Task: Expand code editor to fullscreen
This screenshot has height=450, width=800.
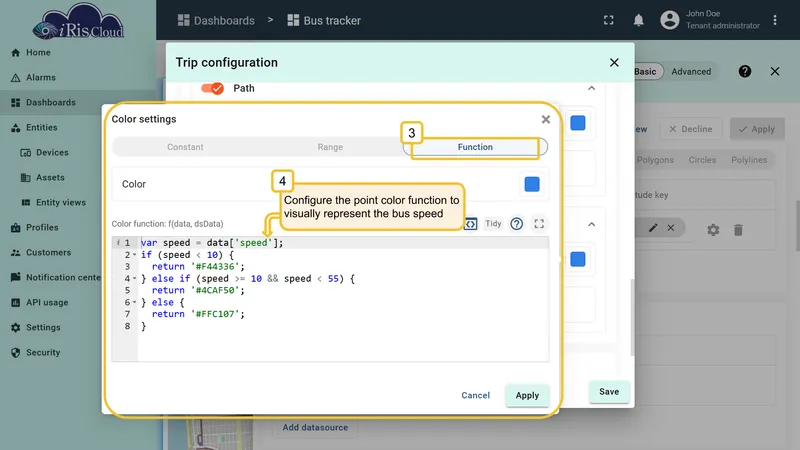Action: (539, 223)
